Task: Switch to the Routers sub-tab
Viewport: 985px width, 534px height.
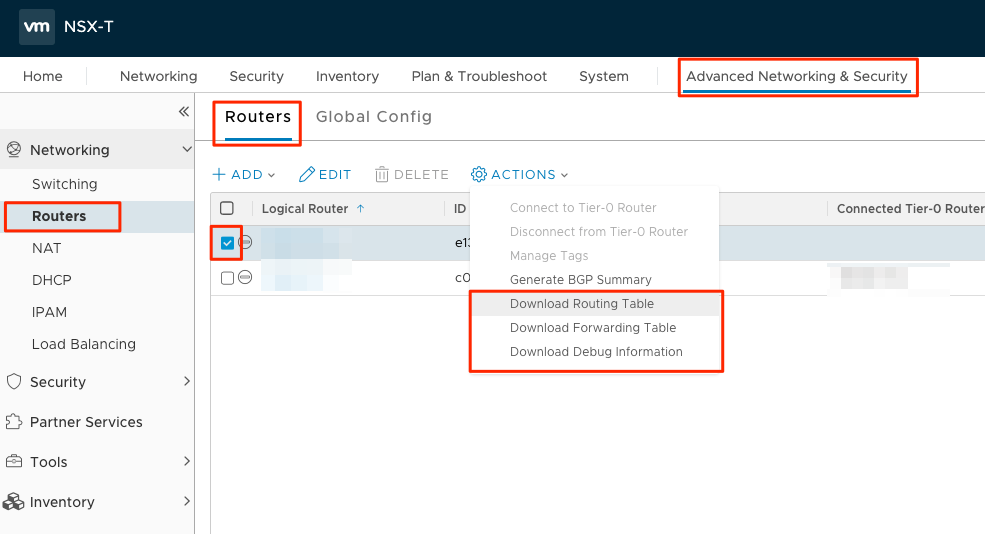Action: (258, 117)
